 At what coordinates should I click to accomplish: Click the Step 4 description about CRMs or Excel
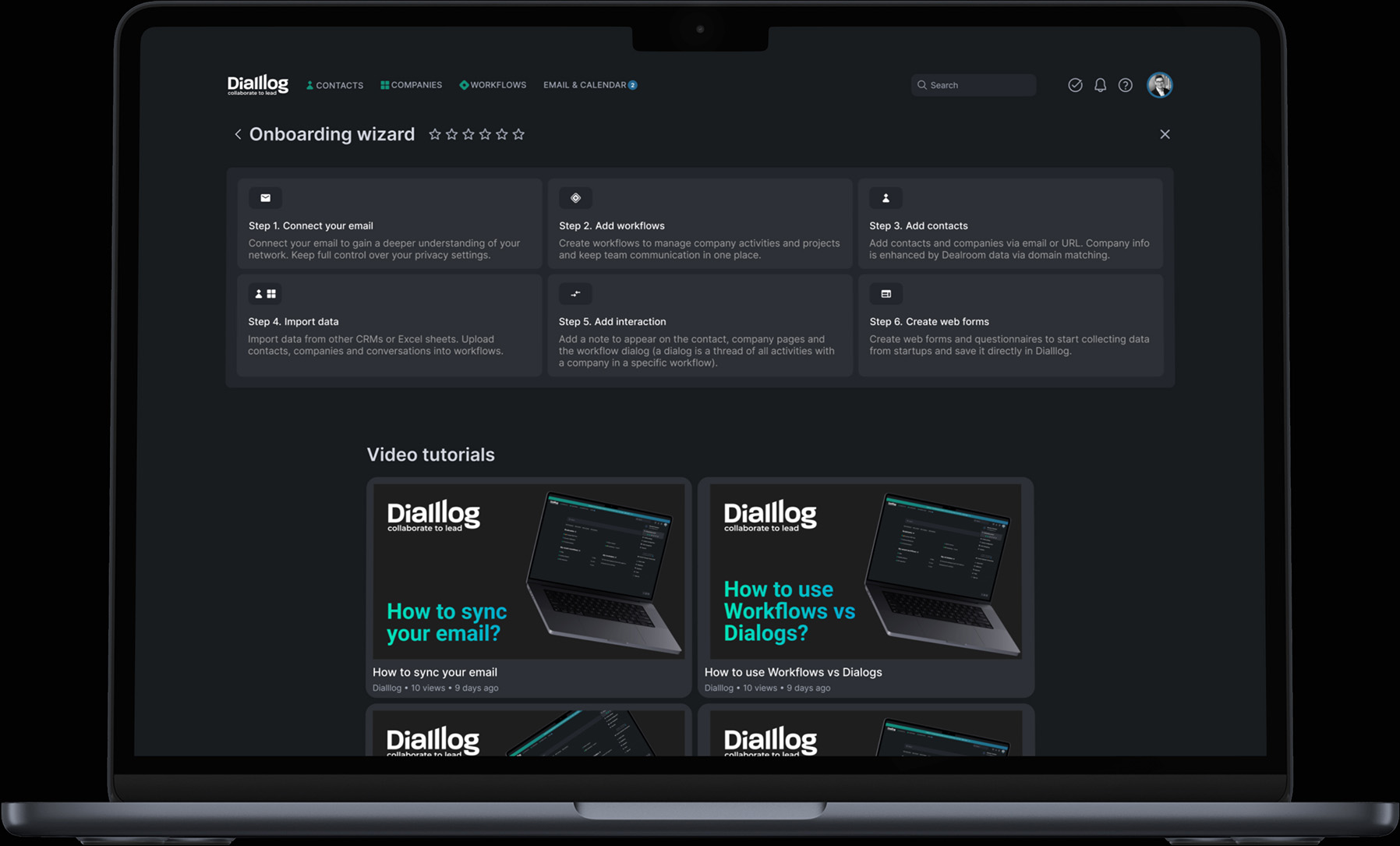coord(376,345)
